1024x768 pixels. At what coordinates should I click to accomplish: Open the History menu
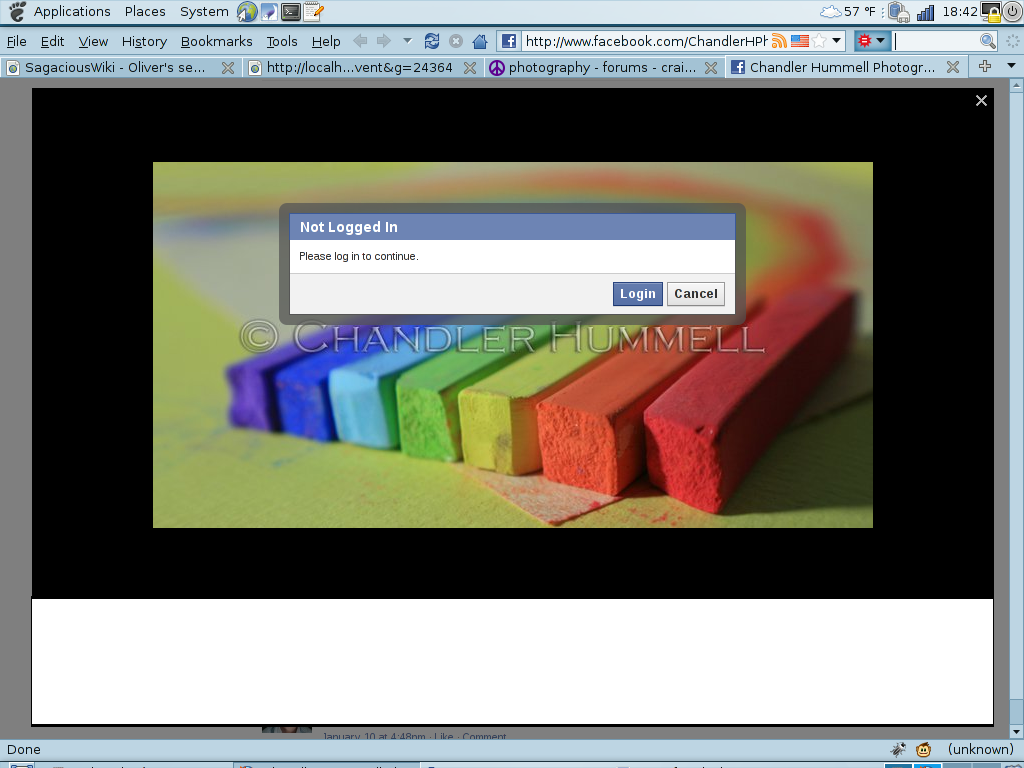point(144,41)
